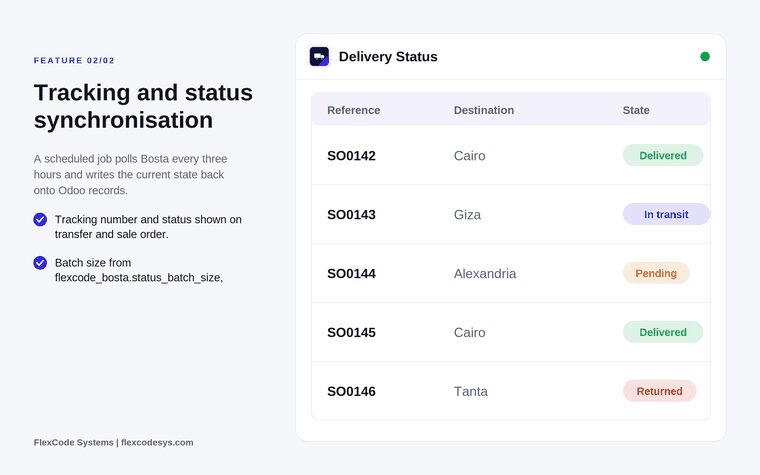Click the scheduled job description paragraph
The height and width of the screenshot is (475, 760).
(130, 174)
